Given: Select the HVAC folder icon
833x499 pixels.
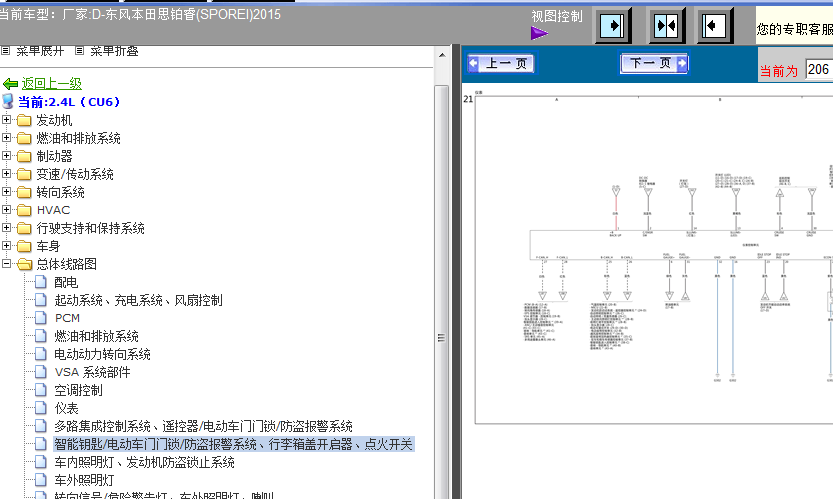Looking at the screenshot, I should tap(24, 210).
